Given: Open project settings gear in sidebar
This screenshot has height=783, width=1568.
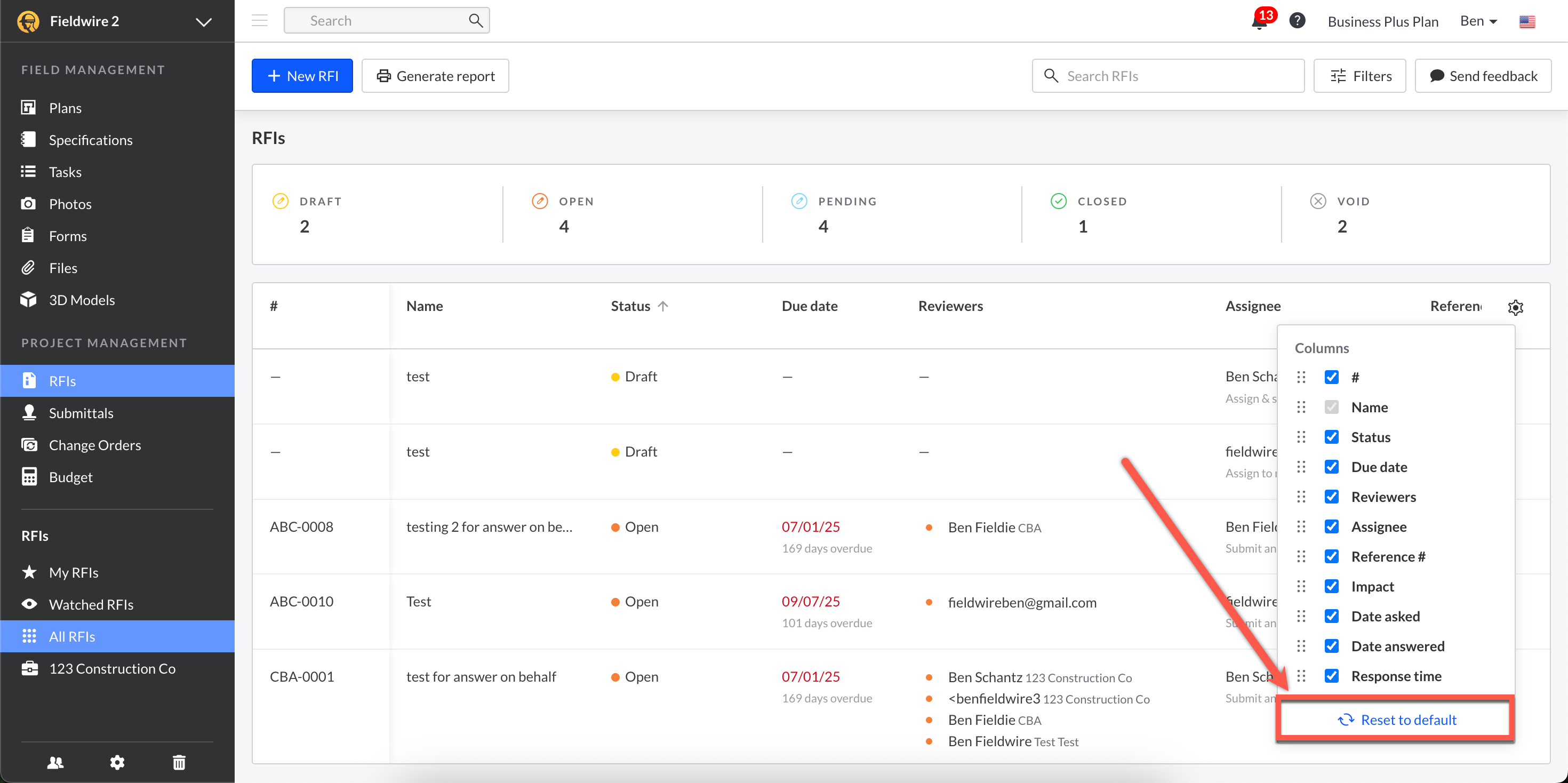Looking at the screenshot, I should [x=117, y=762].
